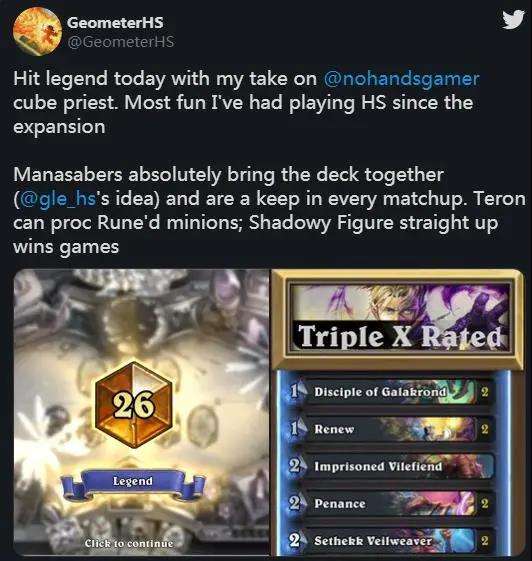Click the mana cost gem on Sethekk Veilweaver
The height and width of the screenshot is (561, 532).
click(295, 540)
